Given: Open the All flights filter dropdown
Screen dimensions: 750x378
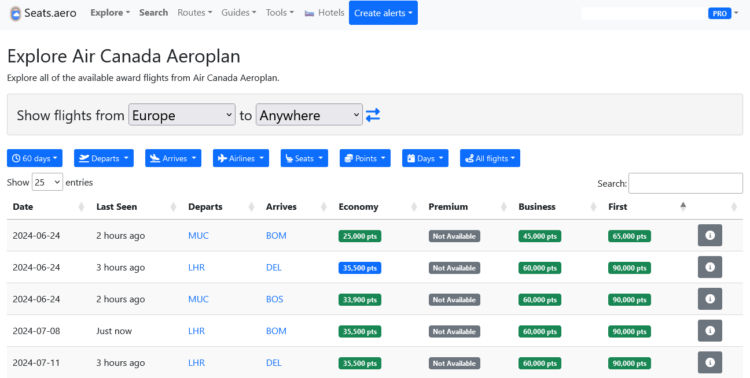Looking at the screenshot, I should point(490,158).
